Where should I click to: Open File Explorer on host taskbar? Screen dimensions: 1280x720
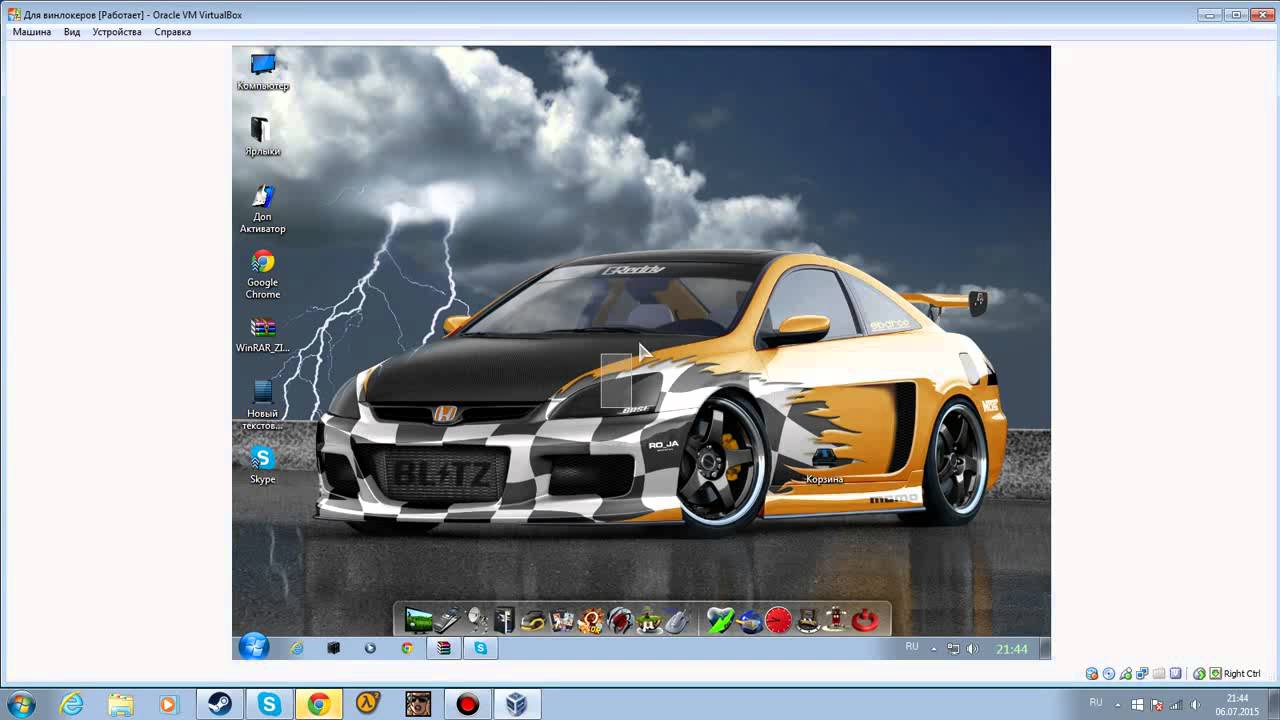pos(120,704)
